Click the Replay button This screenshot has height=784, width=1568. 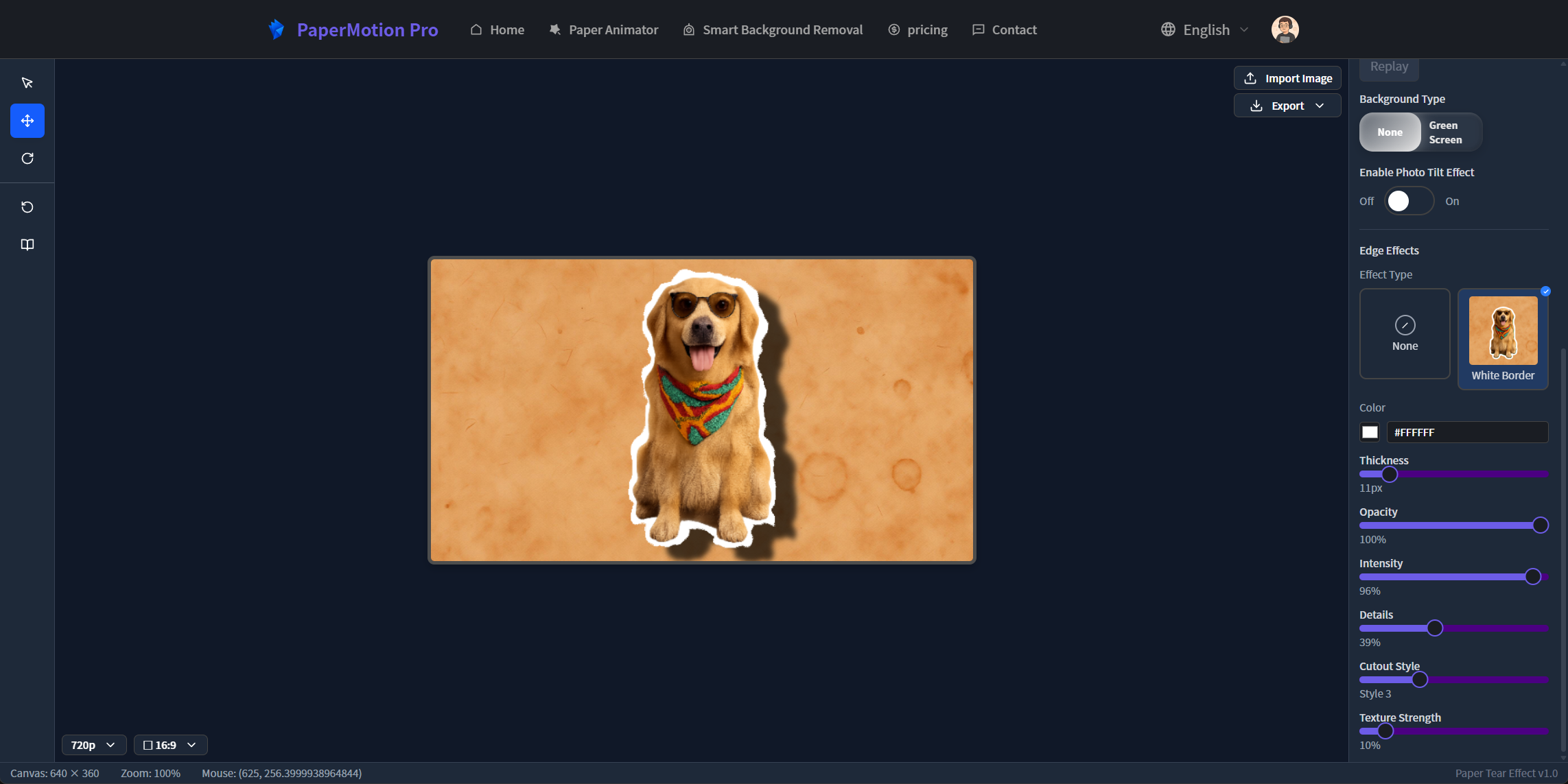click(x=1388, y=67)
